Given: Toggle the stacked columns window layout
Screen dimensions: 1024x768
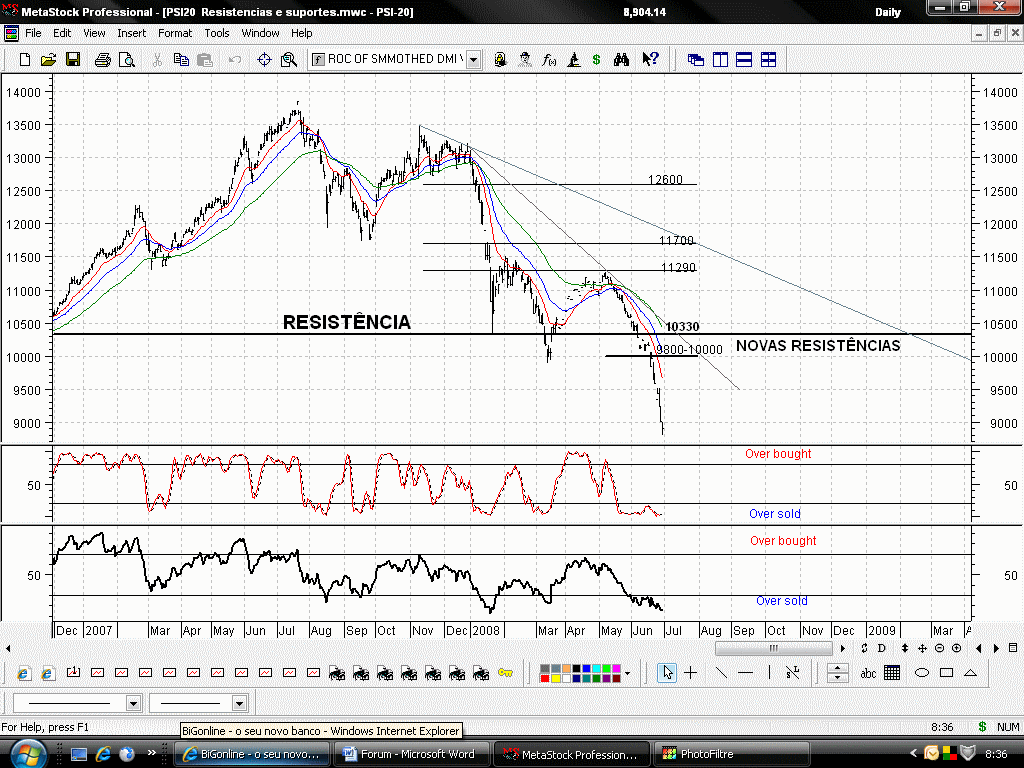Looking at the screenshot, I should tap(720, 59).
